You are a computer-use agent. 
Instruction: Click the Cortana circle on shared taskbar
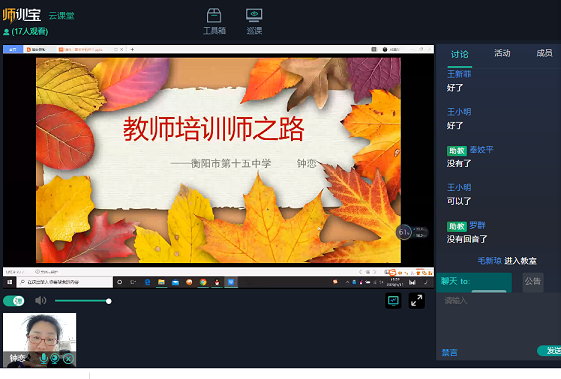(119, 282)
